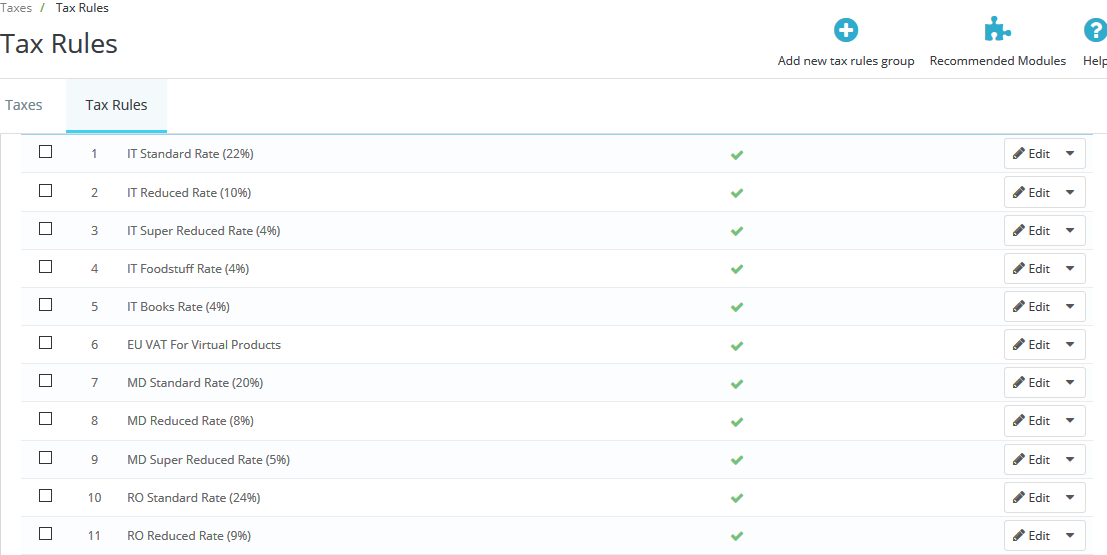This screenshot has height=555, width=1107.
Task: Expand Edit dropdown for IT Reduced Rate (10%)
Action: [1070, 193]
